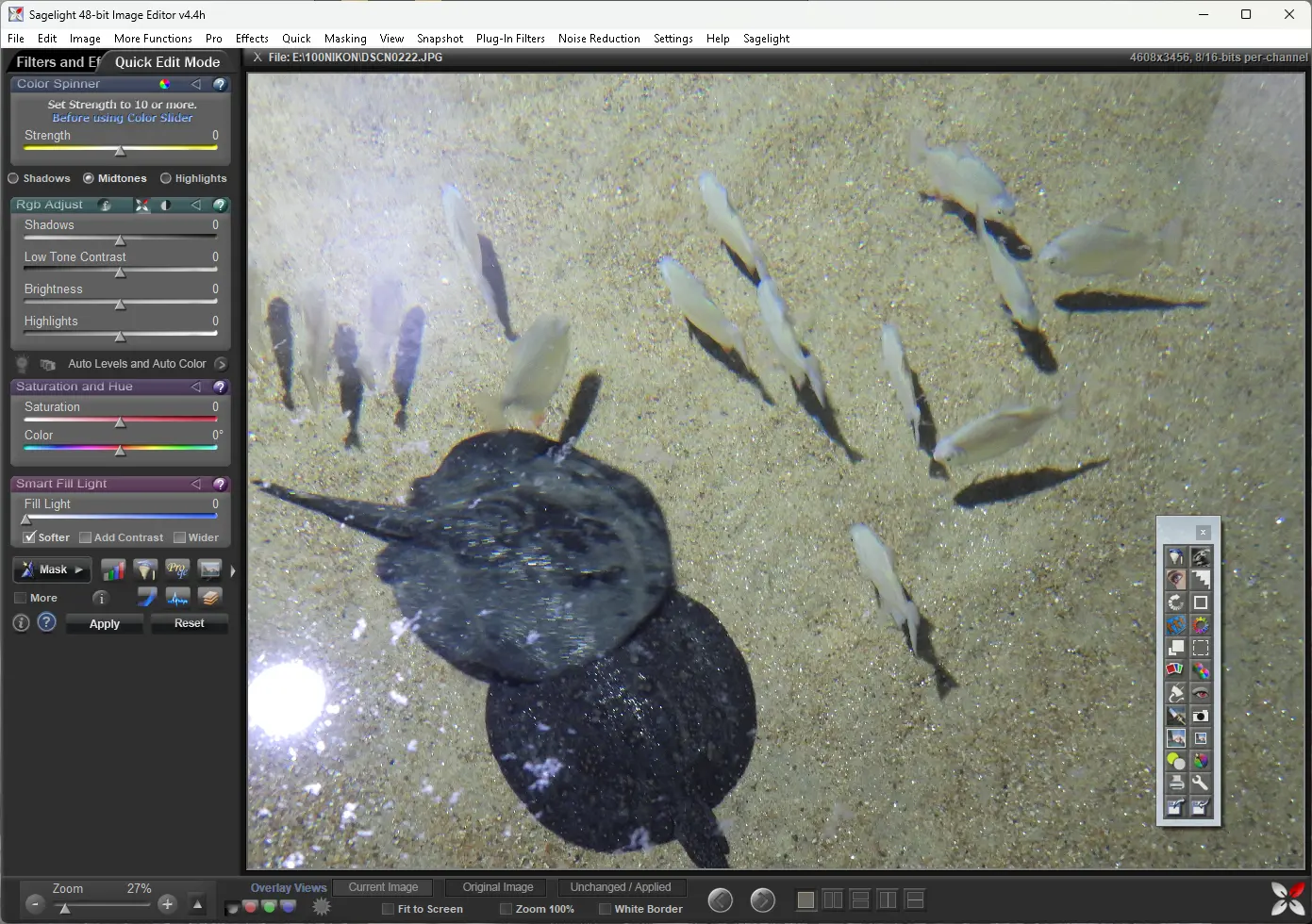Screen dimensions: 1312x924
Task: Collapse the Saturation and Hue panel
Action: (196, 387)
